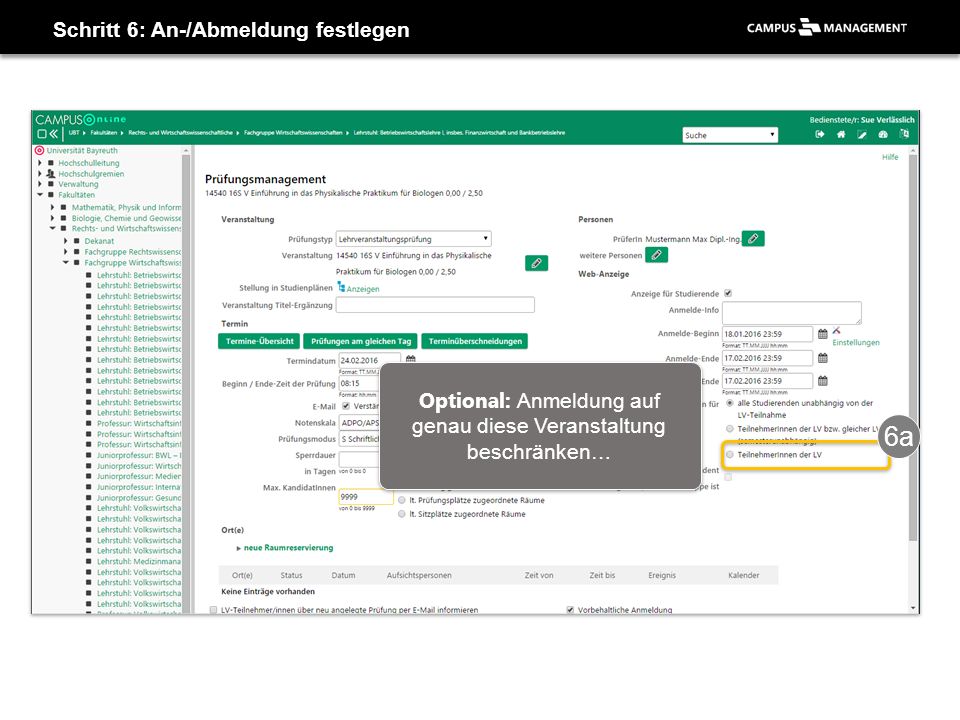960x720 pixels.
Task: Click the sidebar tree scrollbar
Action: point(186,380)
